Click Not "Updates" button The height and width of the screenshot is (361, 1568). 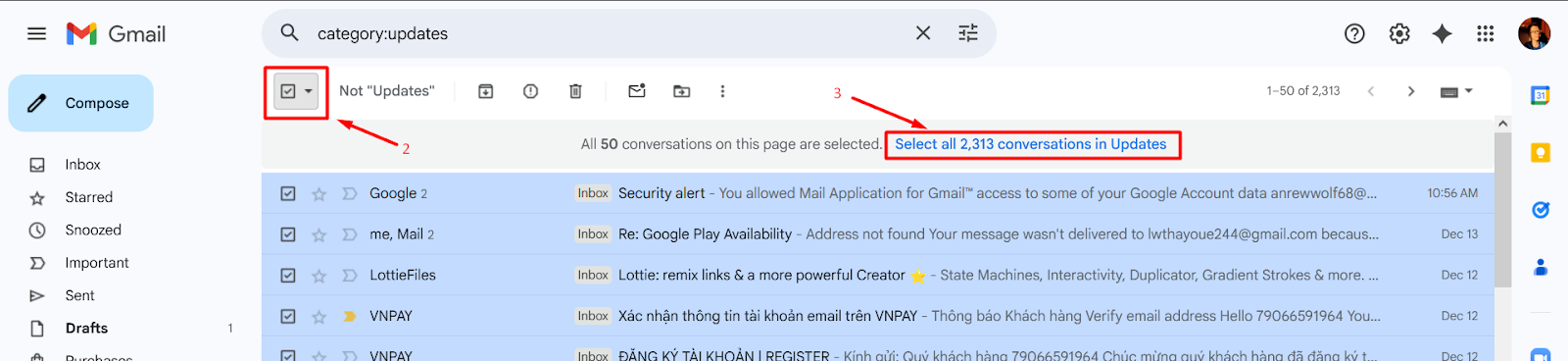point(387,91)
